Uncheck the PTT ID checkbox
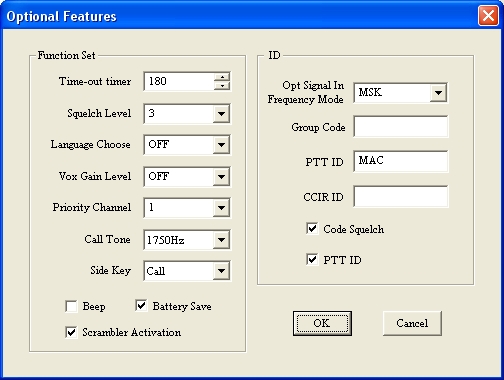 [312, 260]
